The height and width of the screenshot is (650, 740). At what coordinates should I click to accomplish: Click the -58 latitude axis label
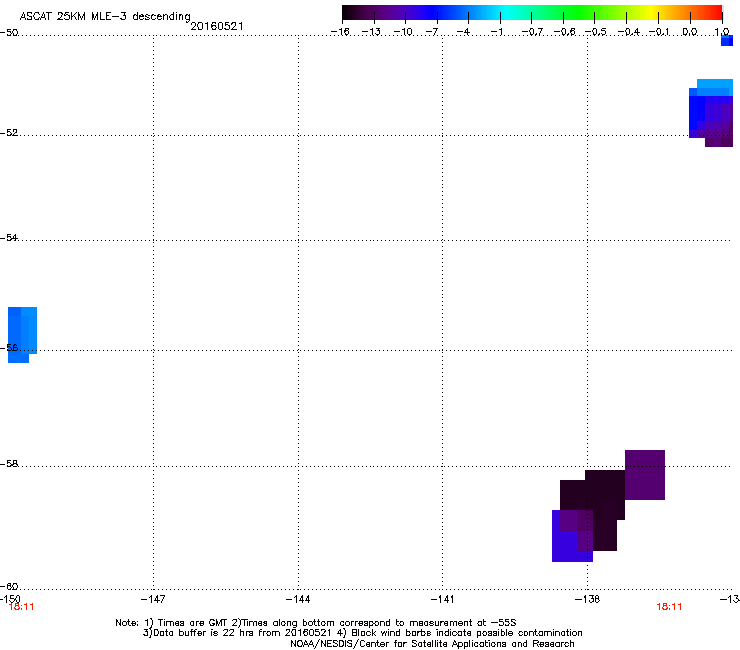point(9,464)
